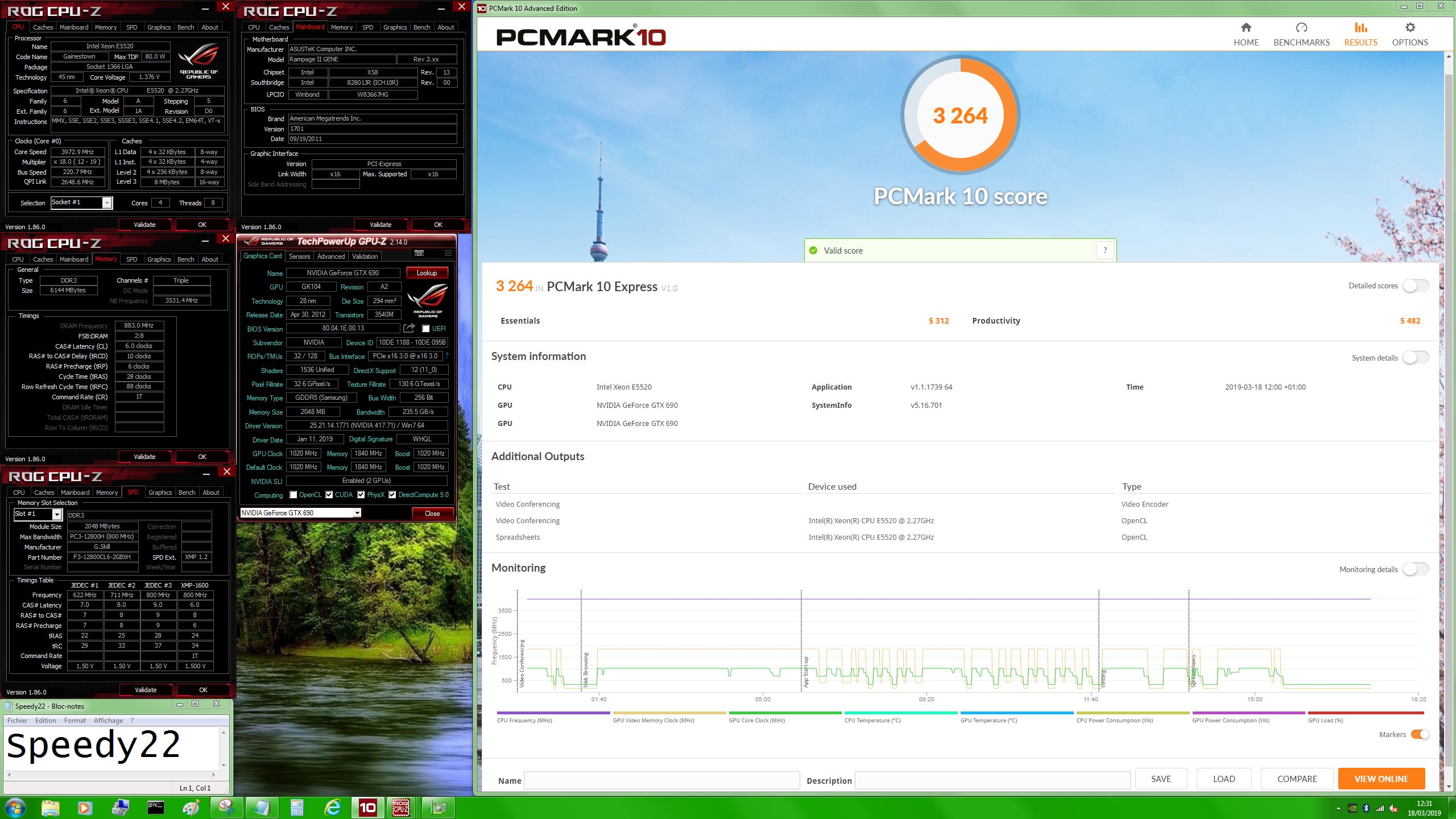Click Validate in SPD CPU-Z window
Screen dimensions: 1456x819
[146, 690]
